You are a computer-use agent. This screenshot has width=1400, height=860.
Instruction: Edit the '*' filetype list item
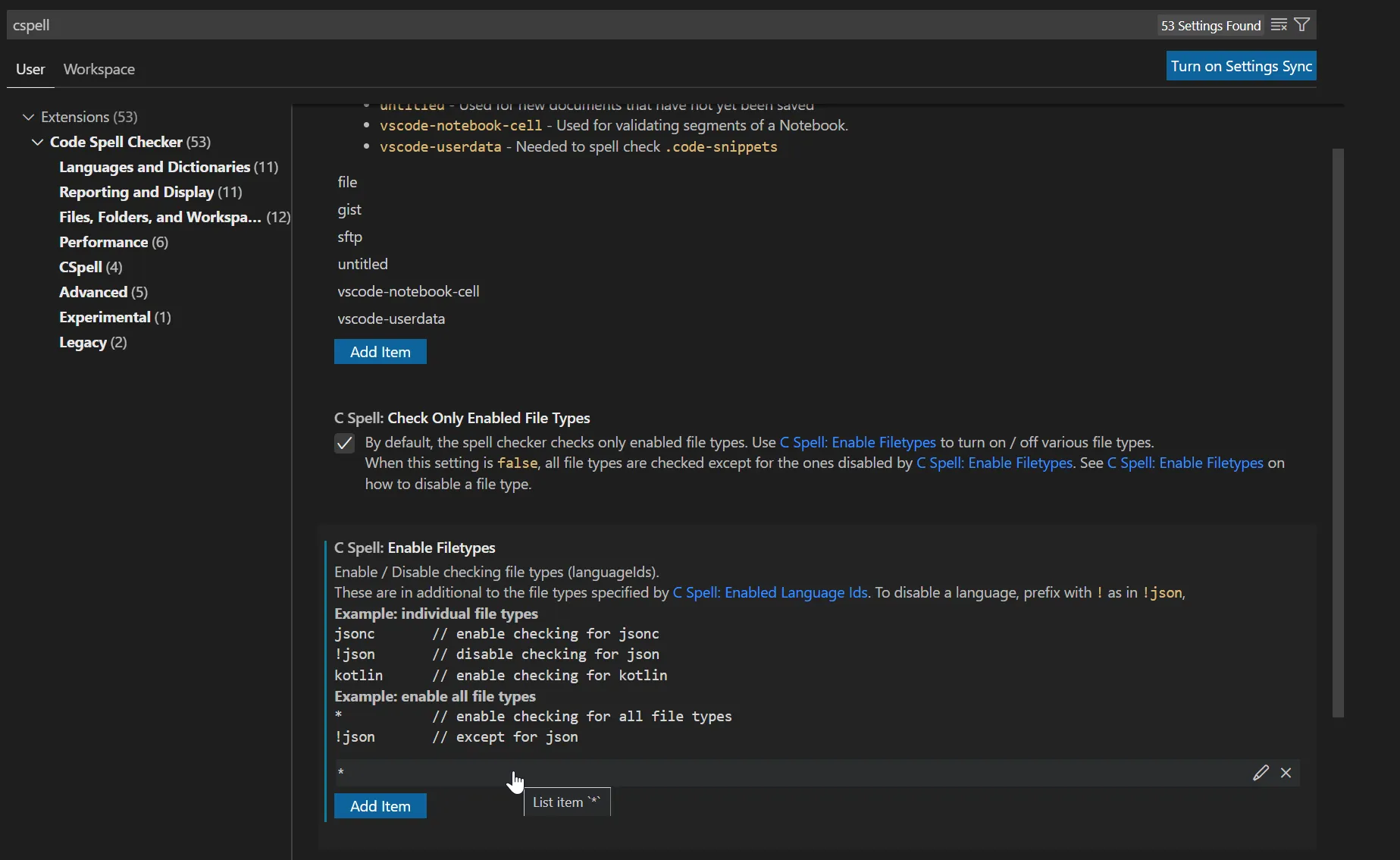coord(1261,773)
